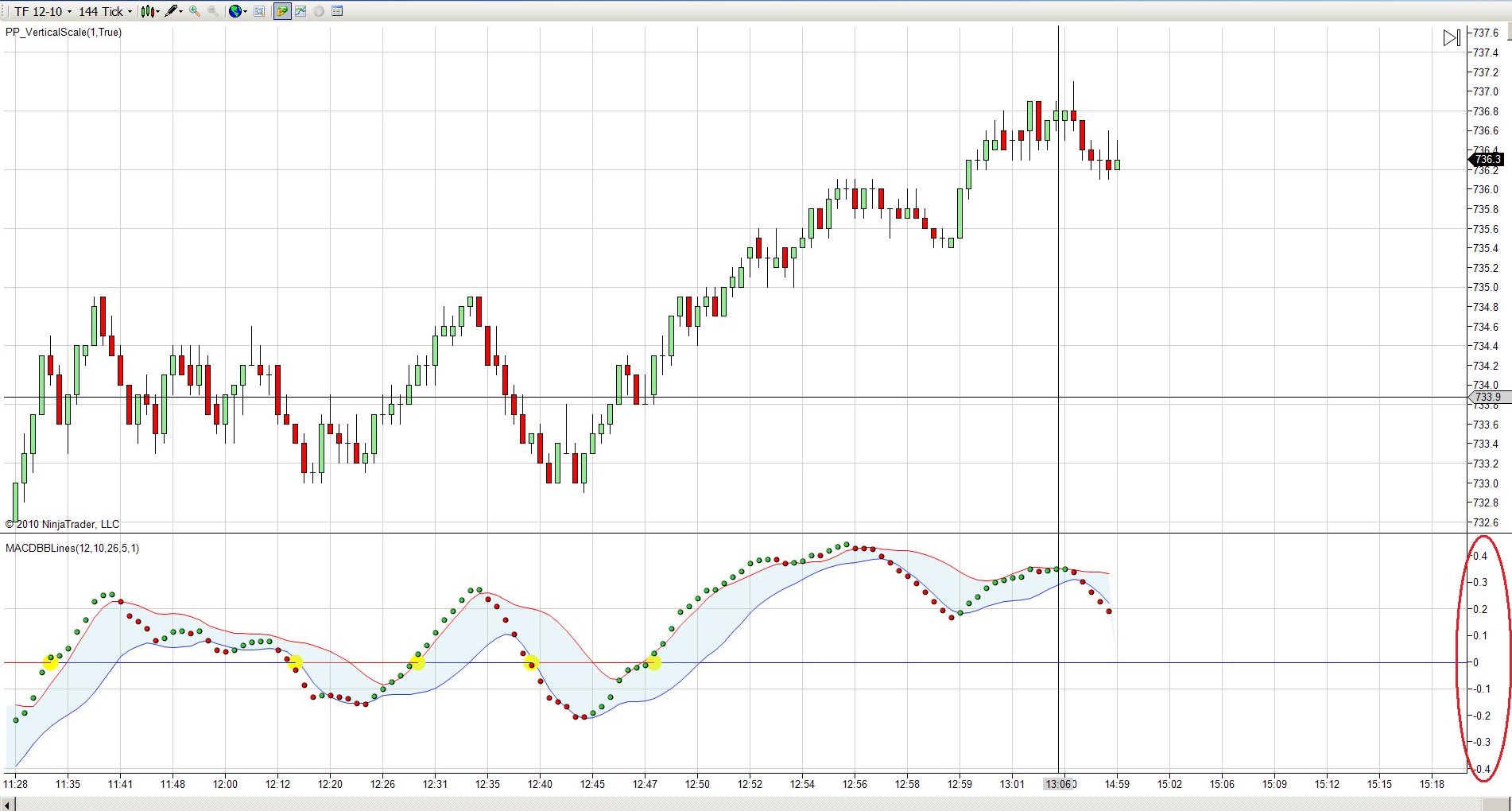This screenshot has width=1512, height=811.
Task: Open the candlestick chart style menu
Action: tap(150, 11)
